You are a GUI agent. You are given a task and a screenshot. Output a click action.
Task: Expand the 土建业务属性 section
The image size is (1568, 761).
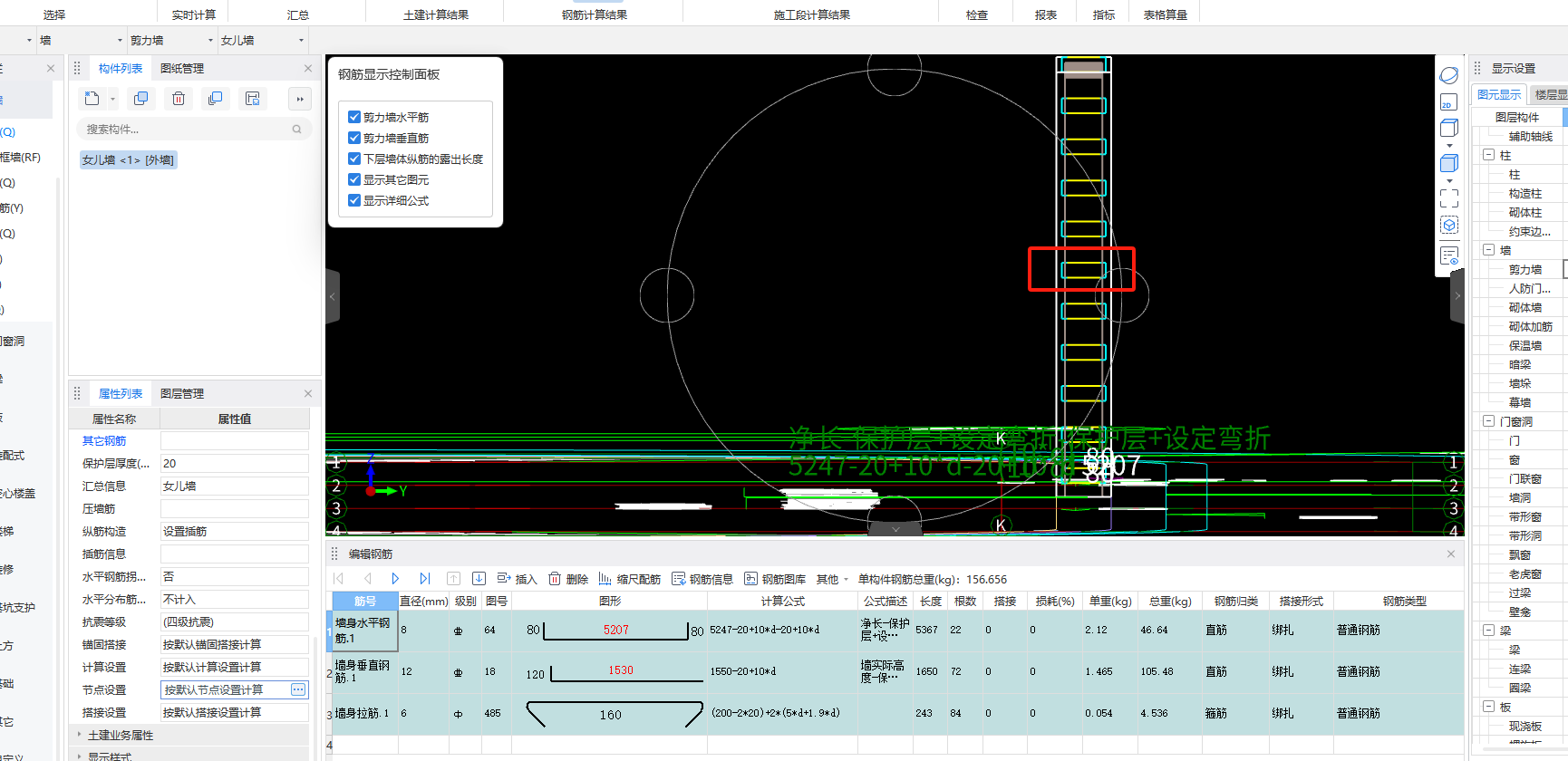click(x=80, y=735)
